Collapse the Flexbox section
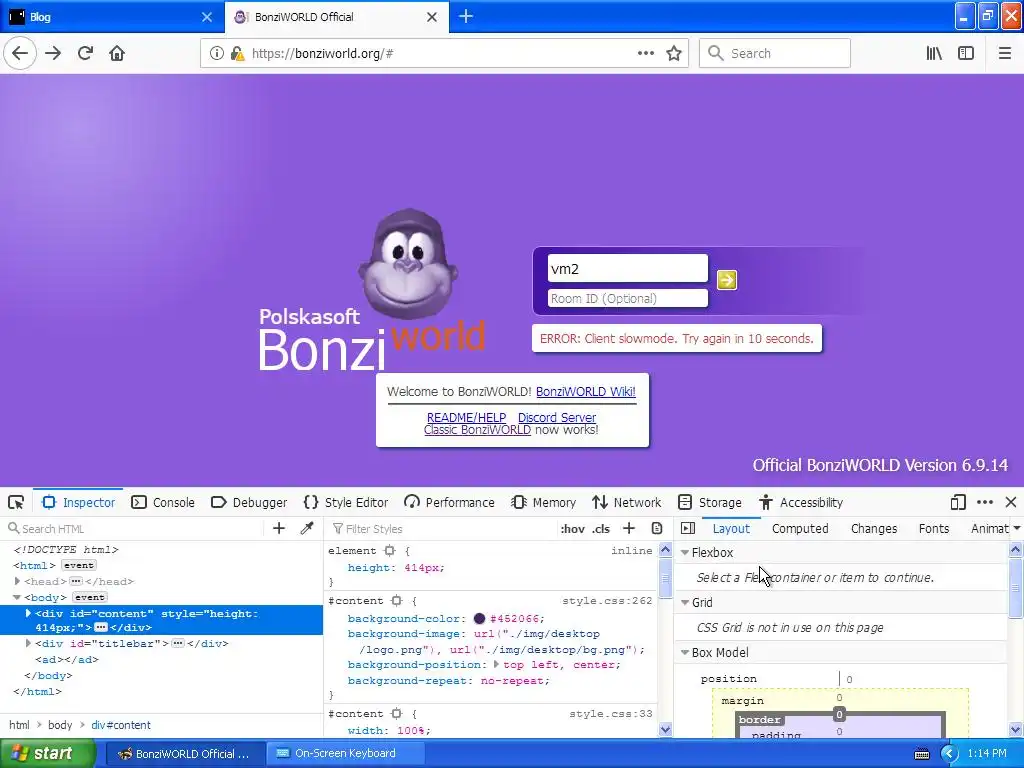1024x768 pixels. 685,552
